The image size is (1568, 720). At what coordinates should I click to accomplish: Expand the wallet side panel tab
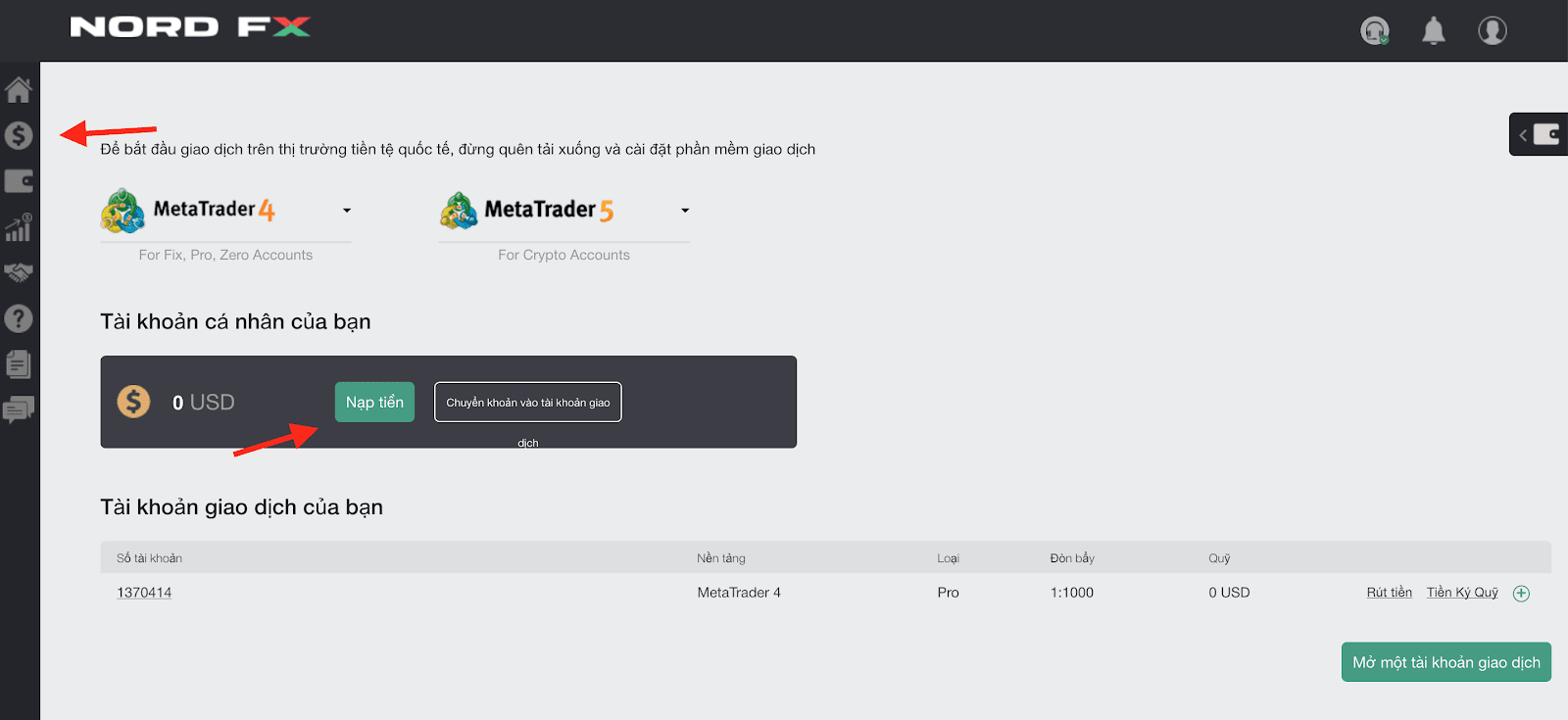(x=1539, y=134)
